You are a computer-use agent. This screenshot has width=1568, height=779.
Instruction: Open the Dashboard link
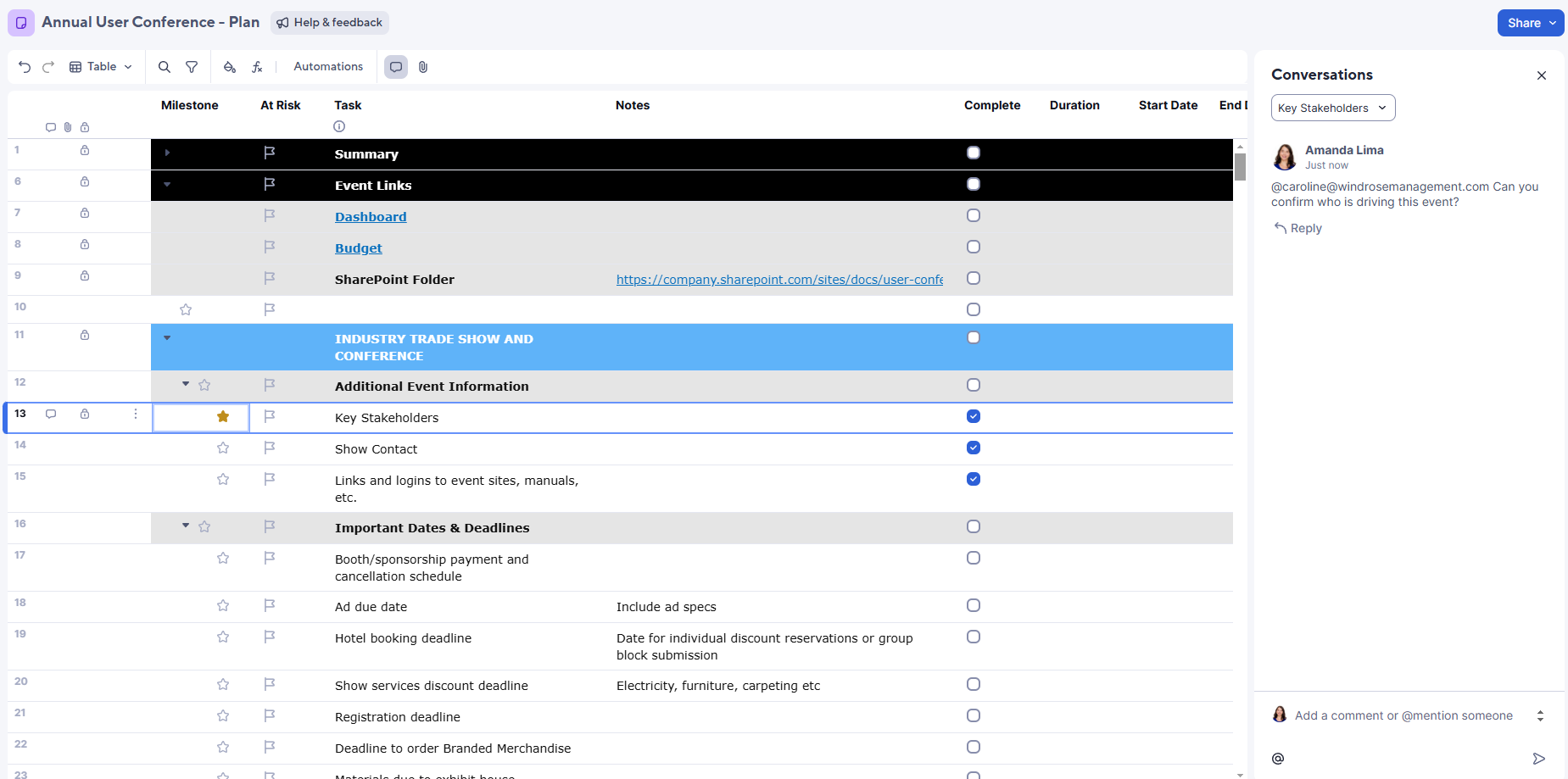tap(371, 217)
